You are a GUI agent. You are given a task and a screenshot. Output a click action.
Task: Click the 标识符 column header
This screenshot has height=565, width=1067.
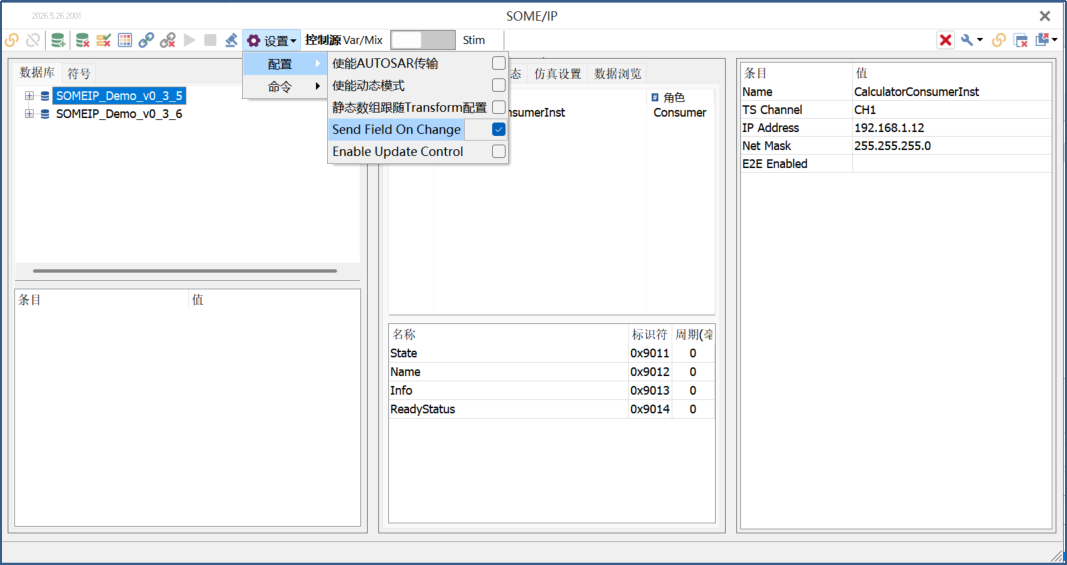click(x=649, y=334)
